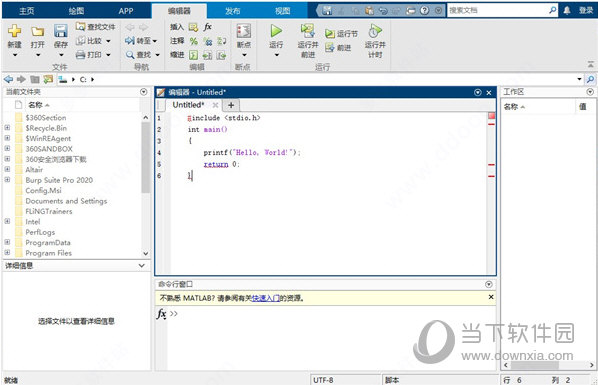Expand the $Recycle.Bin folder
The height and width of the screenshot is (385, 598).
point(7,127)
